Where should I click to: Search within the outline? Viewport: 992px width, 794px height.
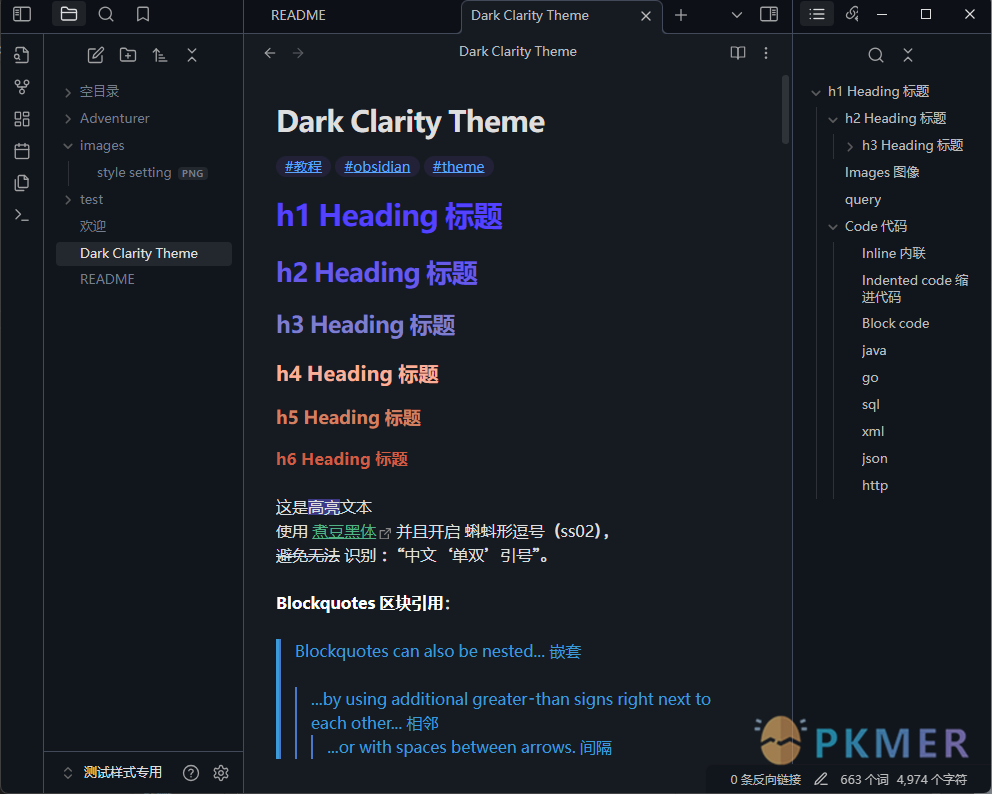point(876,55)
